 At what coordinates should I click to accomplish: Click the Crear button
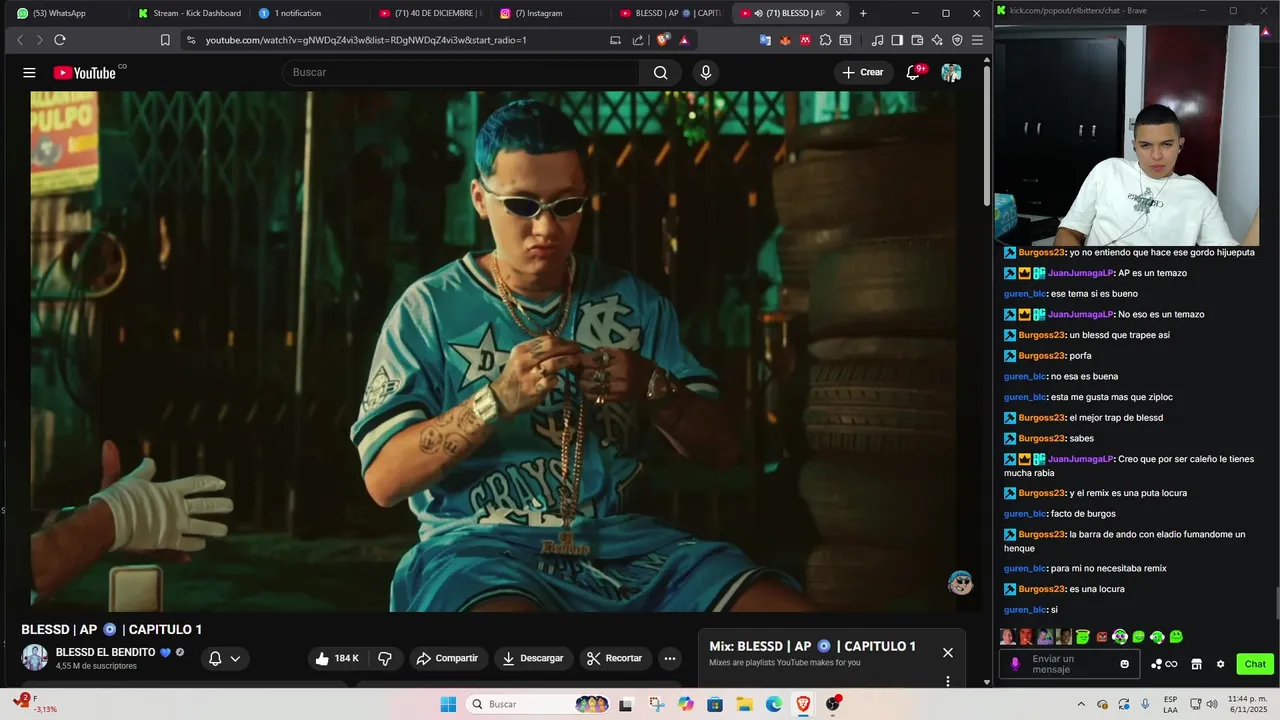click(x=863, y=72)
